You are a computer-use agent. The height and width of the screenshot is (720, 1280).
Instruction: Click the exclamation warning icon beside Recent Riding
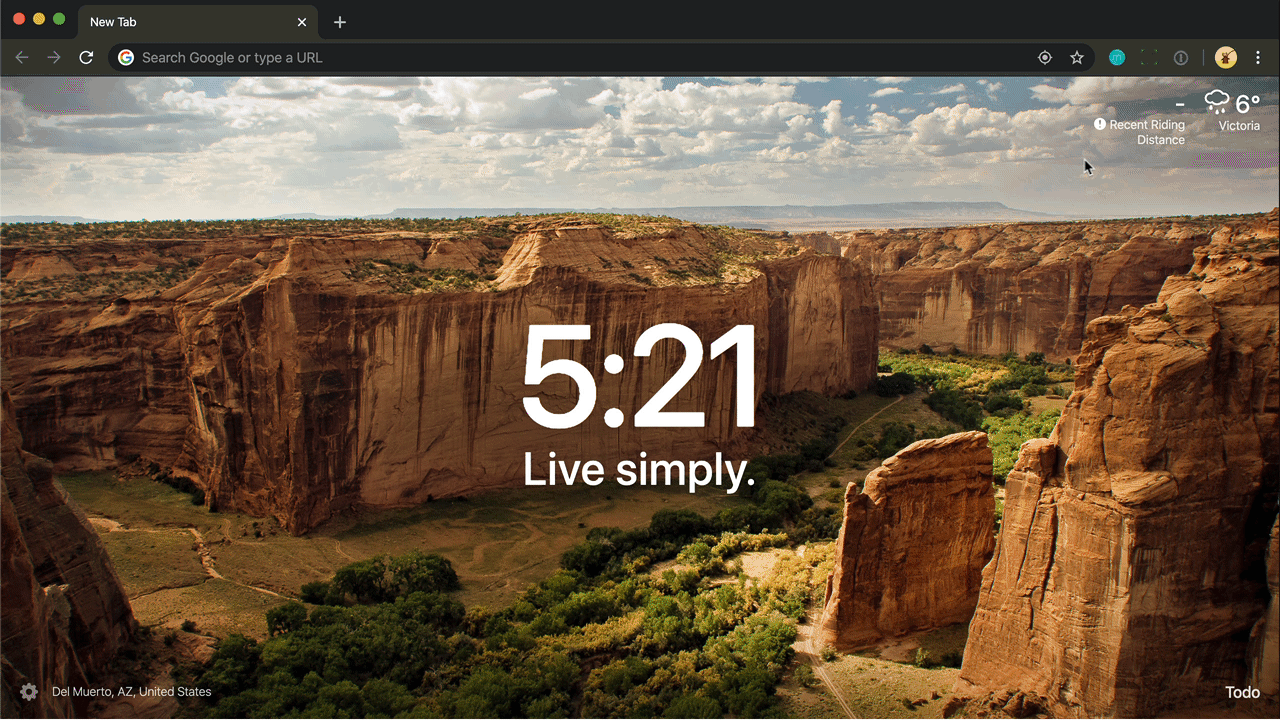pyautogui.click(x=1100, y=124)
